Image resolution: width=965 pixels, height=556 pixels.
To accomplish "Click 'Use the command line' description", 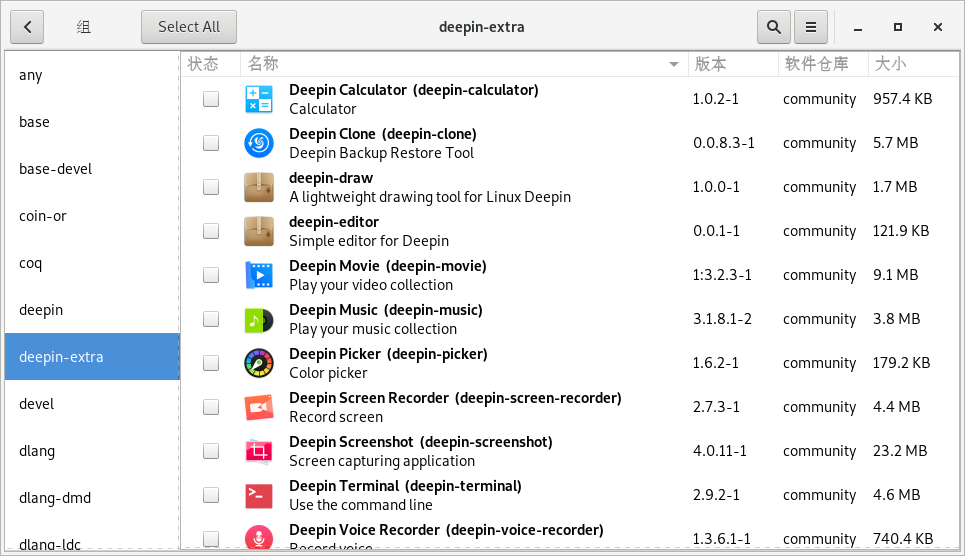I will click(x=361, y=505).
